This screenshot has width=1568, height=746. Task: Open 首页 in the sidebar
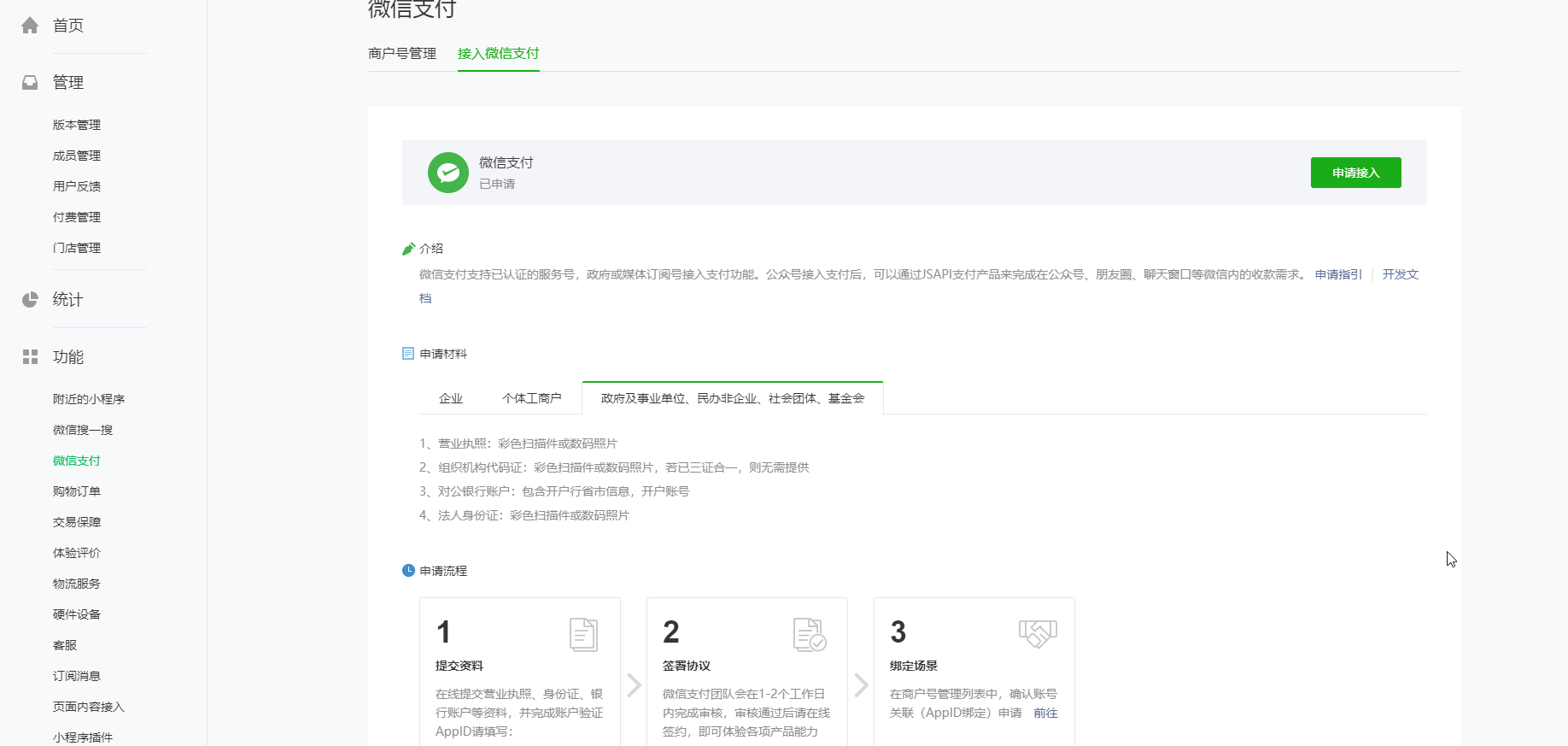pos(68,26)
